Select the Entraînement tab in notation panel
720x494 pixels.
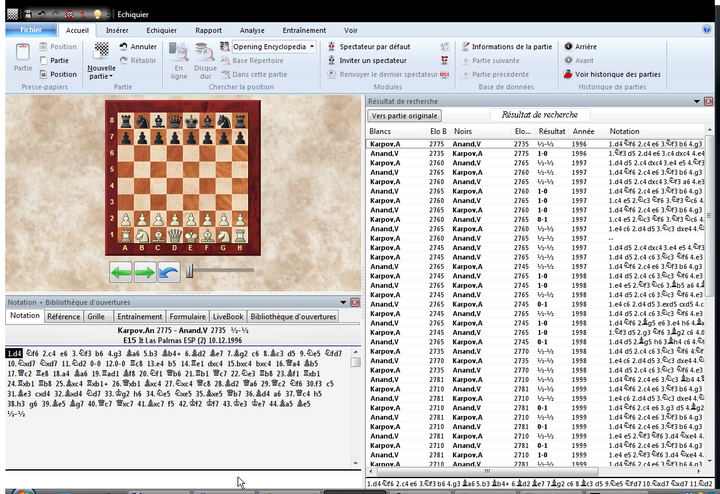click(x=140, y=316)
